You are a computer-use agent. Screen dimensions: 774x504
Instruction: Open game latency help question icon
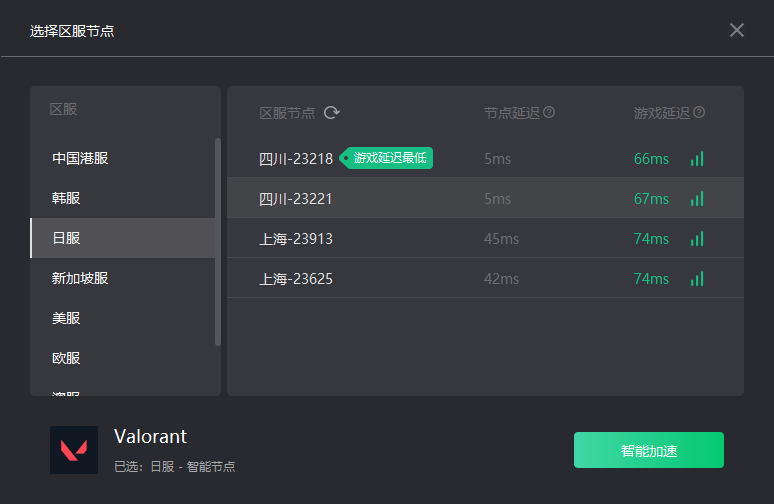(x=699, y=113)
